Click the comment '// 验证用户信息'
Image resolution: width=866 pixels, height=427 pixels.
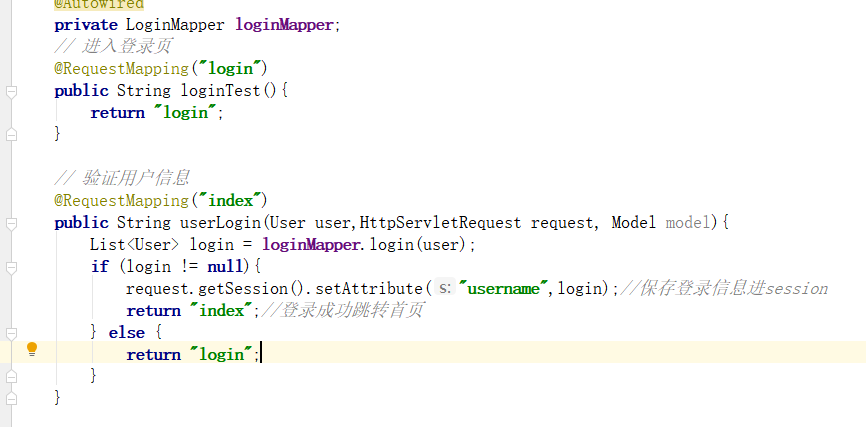click(x=122, y=178)
